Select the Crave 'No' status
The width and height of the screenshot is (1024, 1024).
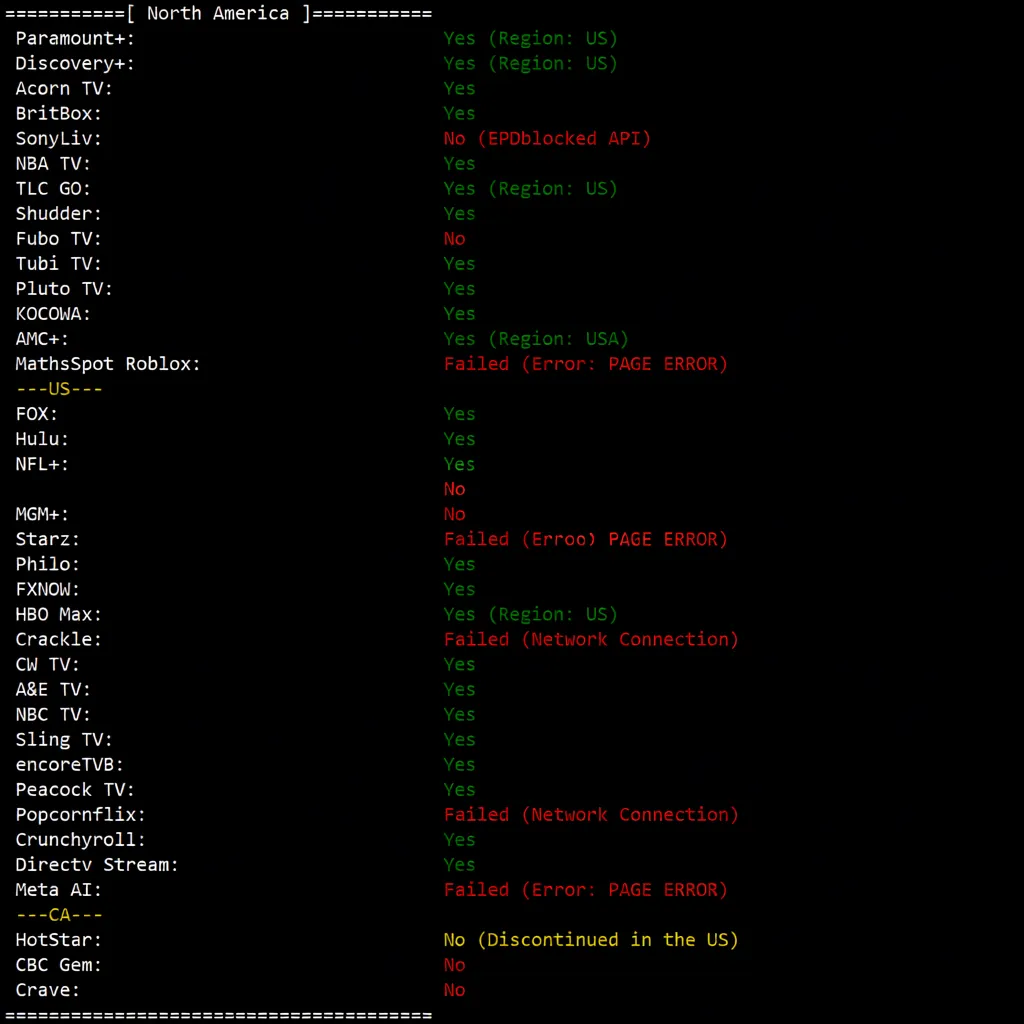[454, 988]
